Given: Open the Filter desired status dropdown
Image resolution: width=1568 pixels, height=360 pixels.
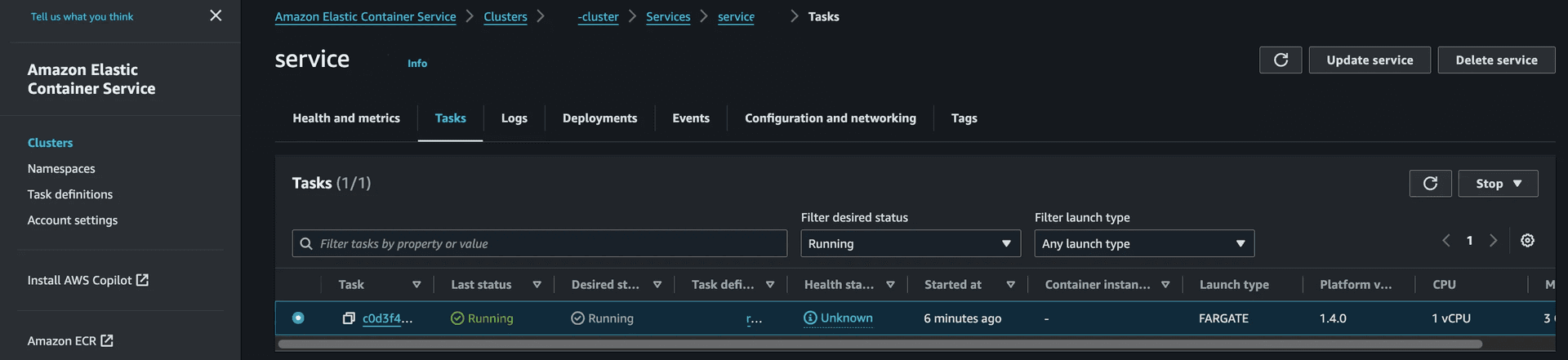Looking at the screenshot, I should [x=910, y=244].
